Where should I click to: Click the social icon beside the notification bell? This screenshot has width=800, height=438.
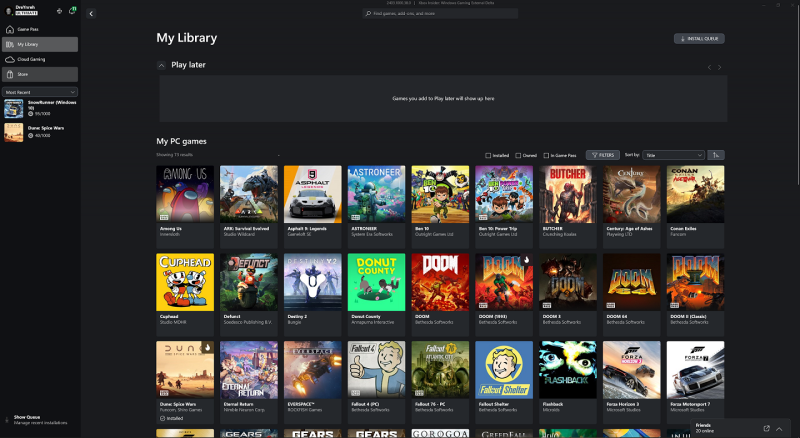pyautogui.click(x=59, y=11)
